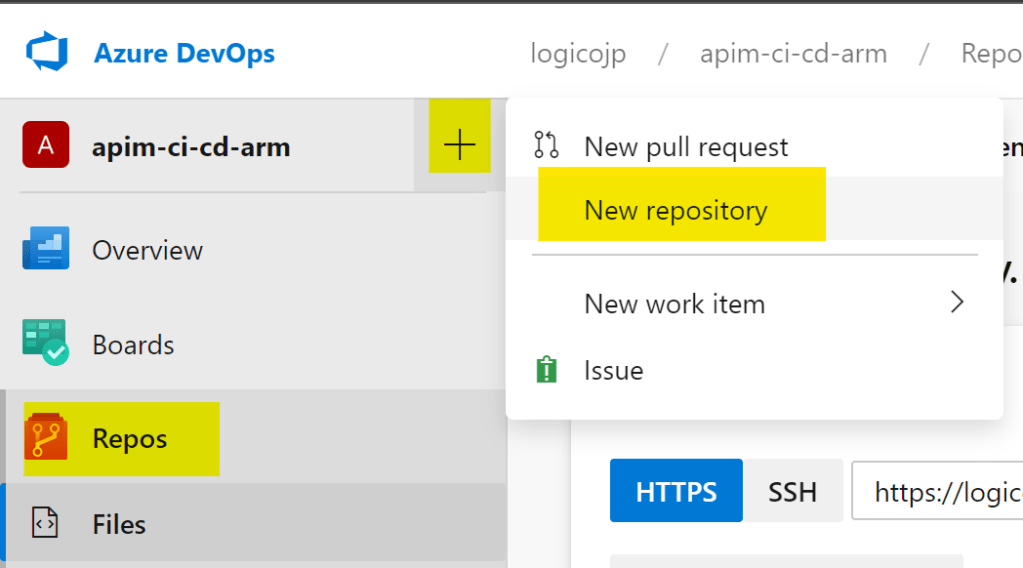Expand the New work item chevron arrow

tap(957, 302)
